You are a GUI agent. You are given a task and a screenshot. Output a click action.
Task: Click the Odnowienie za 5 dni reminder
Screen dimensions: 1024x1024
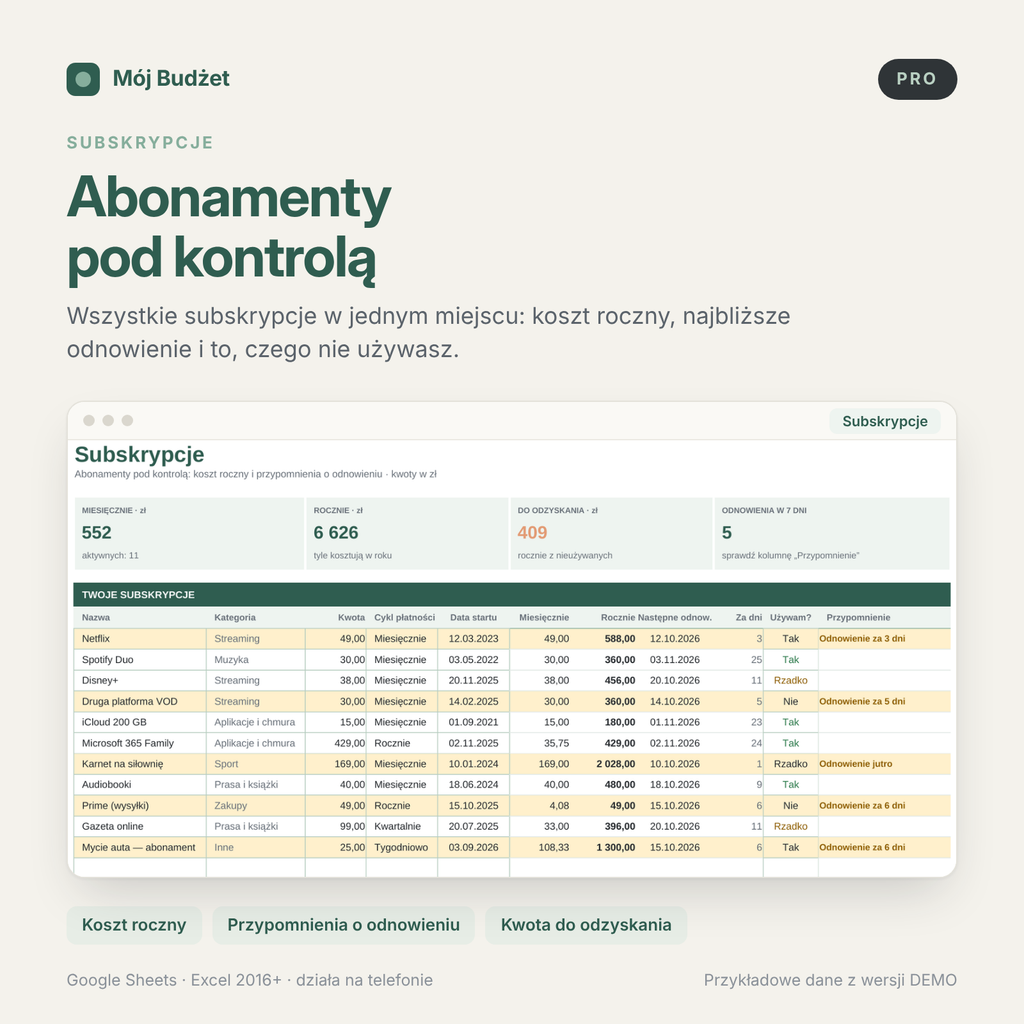pos(862,701)
